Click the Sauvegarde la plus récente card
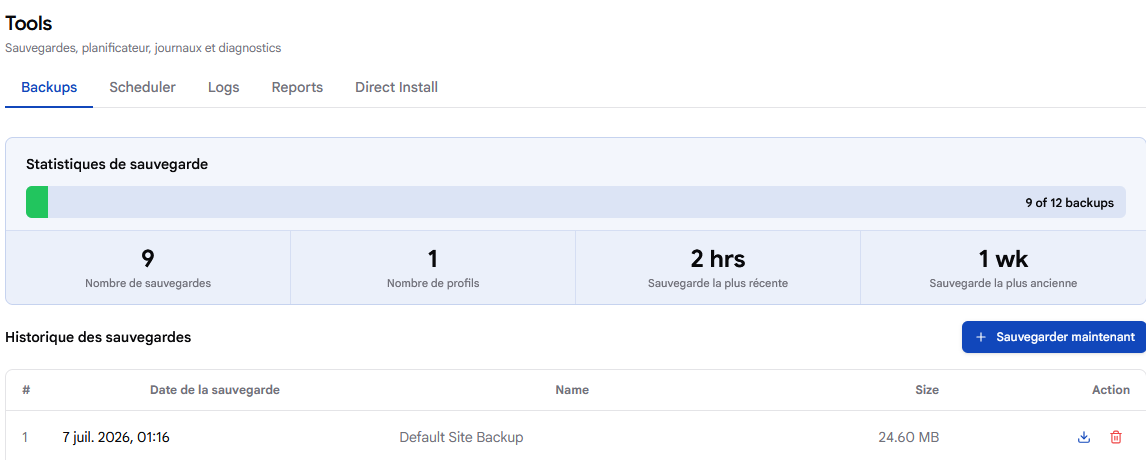 718,268
